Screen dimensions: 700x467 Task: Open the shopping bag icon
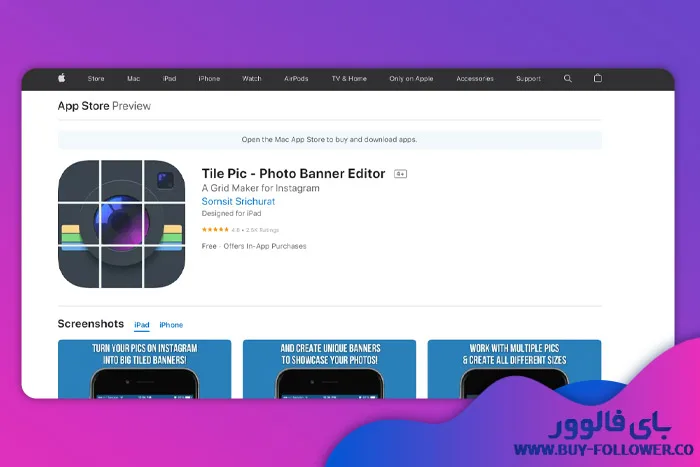tap(597, 78)
